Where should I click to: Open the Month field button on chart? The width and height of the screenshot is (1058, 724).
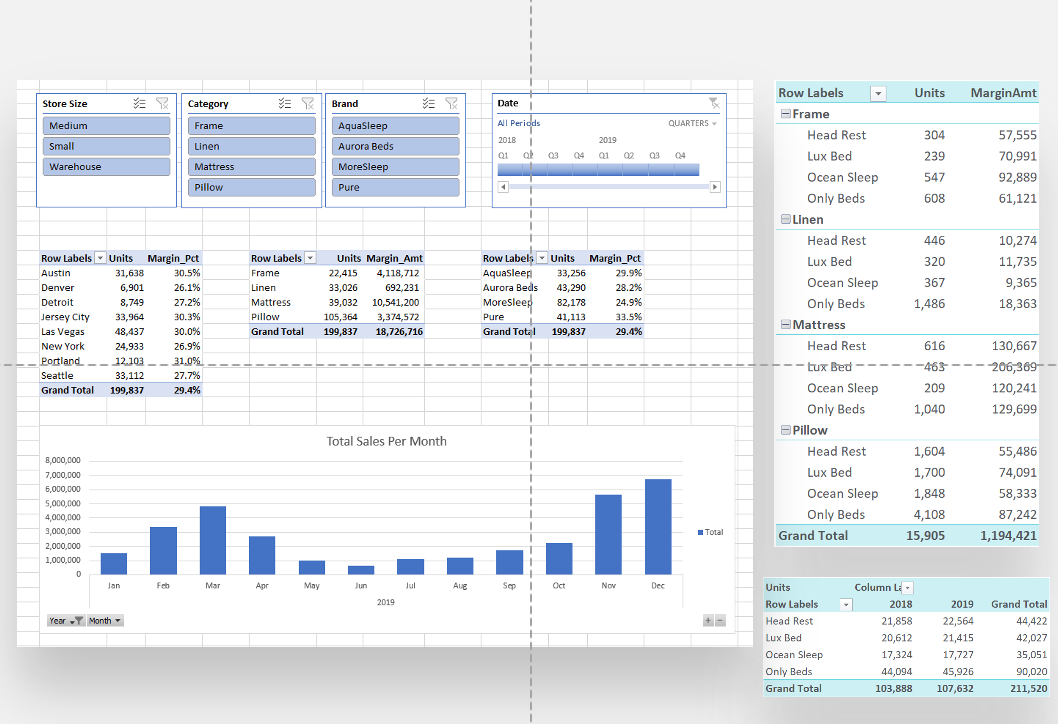pos(105,621)
